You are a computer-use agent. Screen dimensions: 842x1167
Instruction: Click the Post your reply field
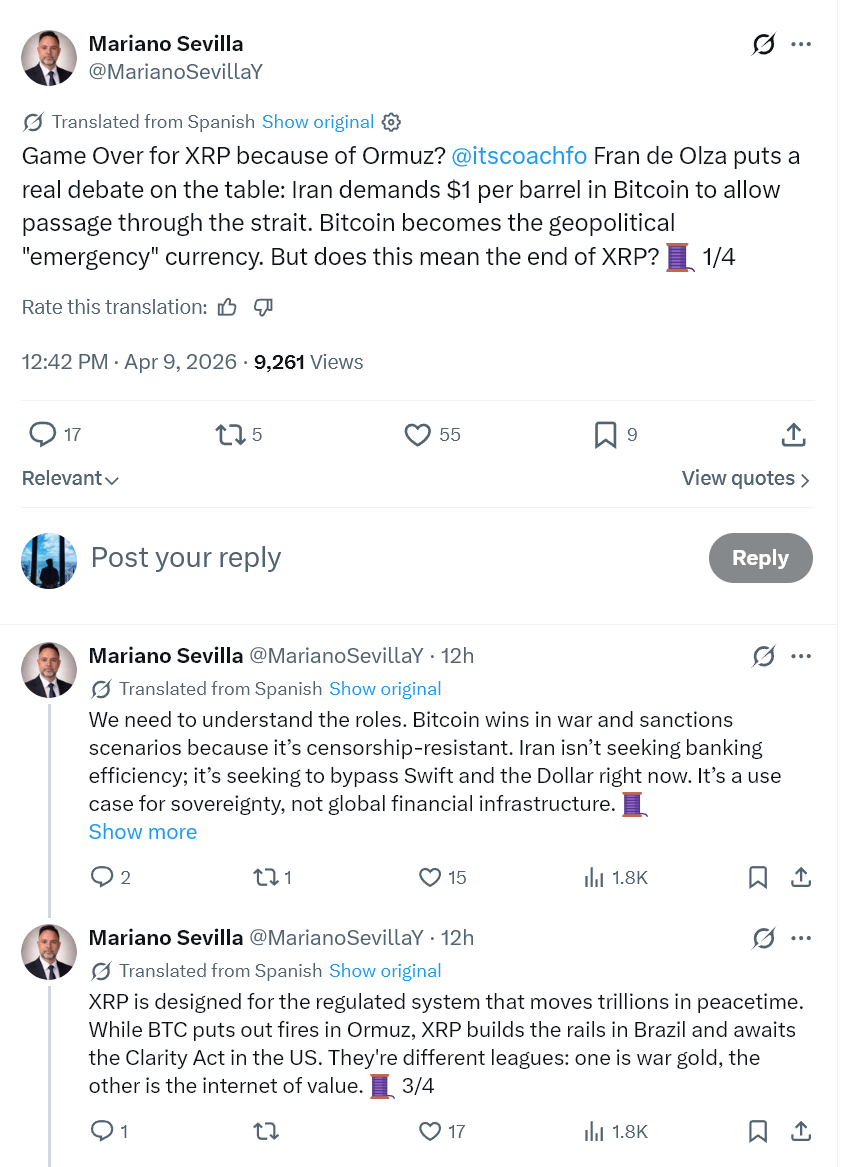point(390,558)
